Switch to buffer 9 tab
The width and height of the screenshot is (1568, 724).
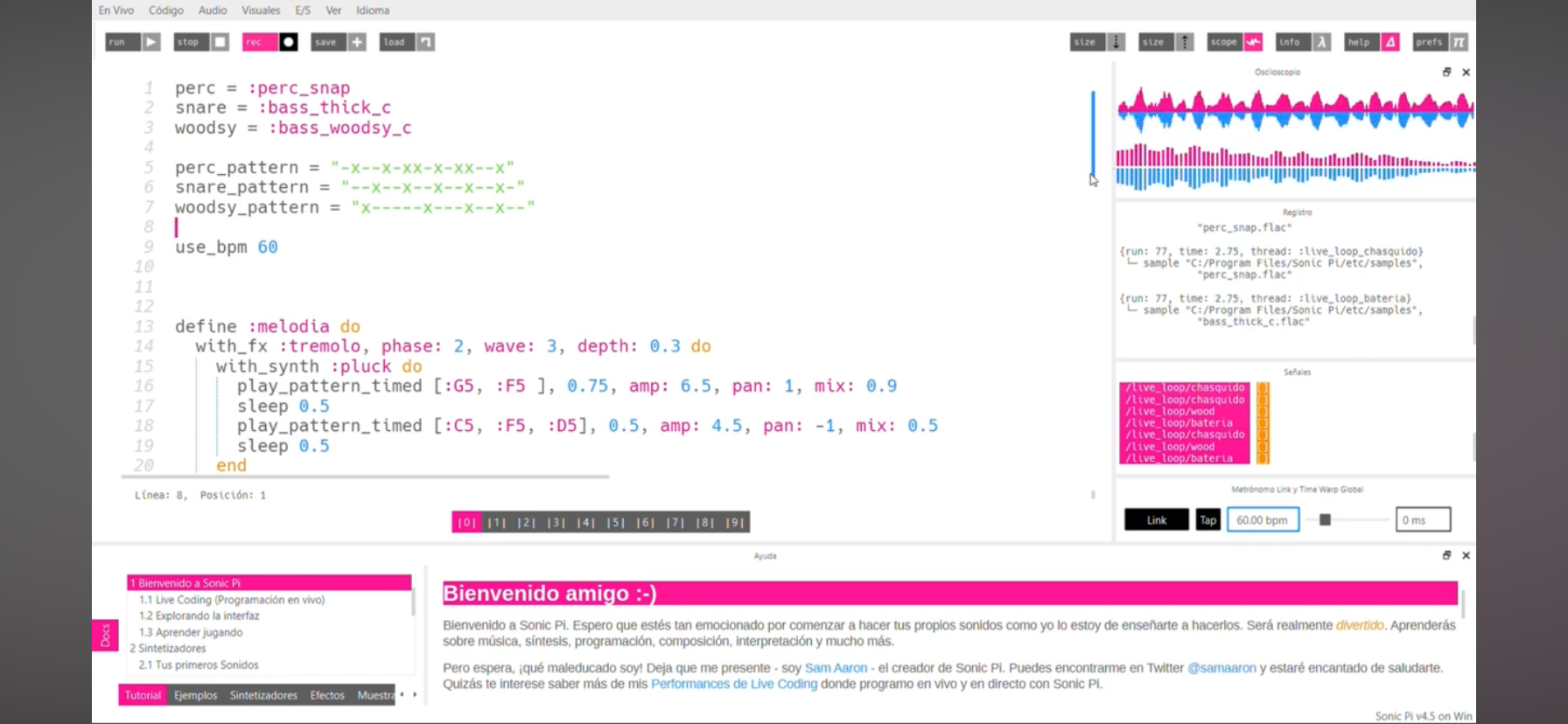(x=735, y=522)
